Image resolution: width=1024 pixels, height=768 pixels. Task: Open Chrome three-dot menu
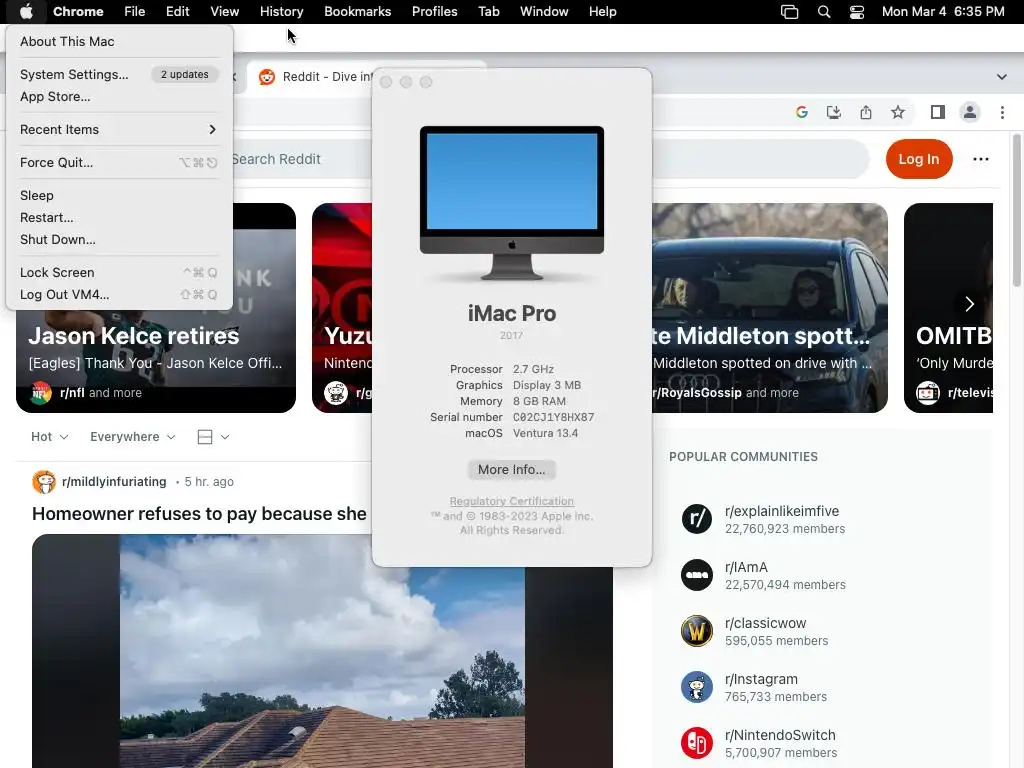(1002, 112)
